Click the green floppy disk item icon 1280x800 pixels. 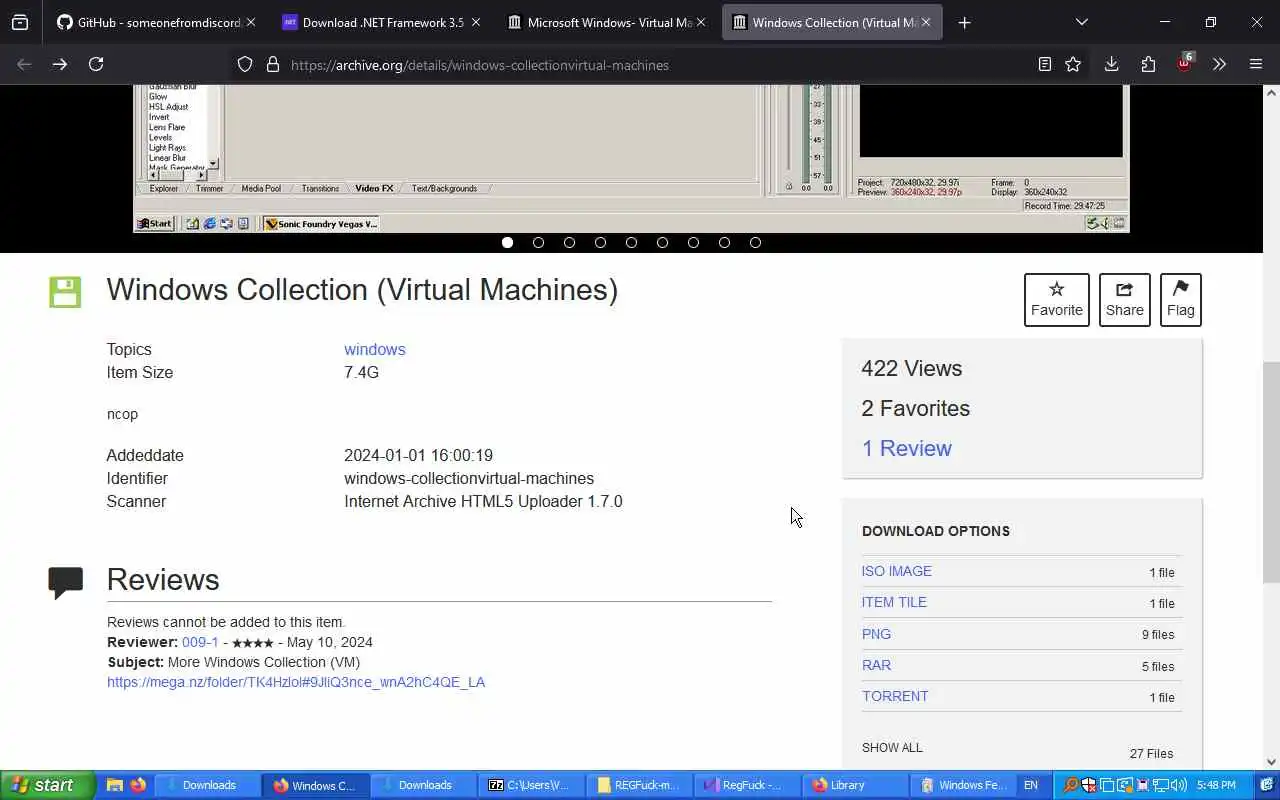65,292
